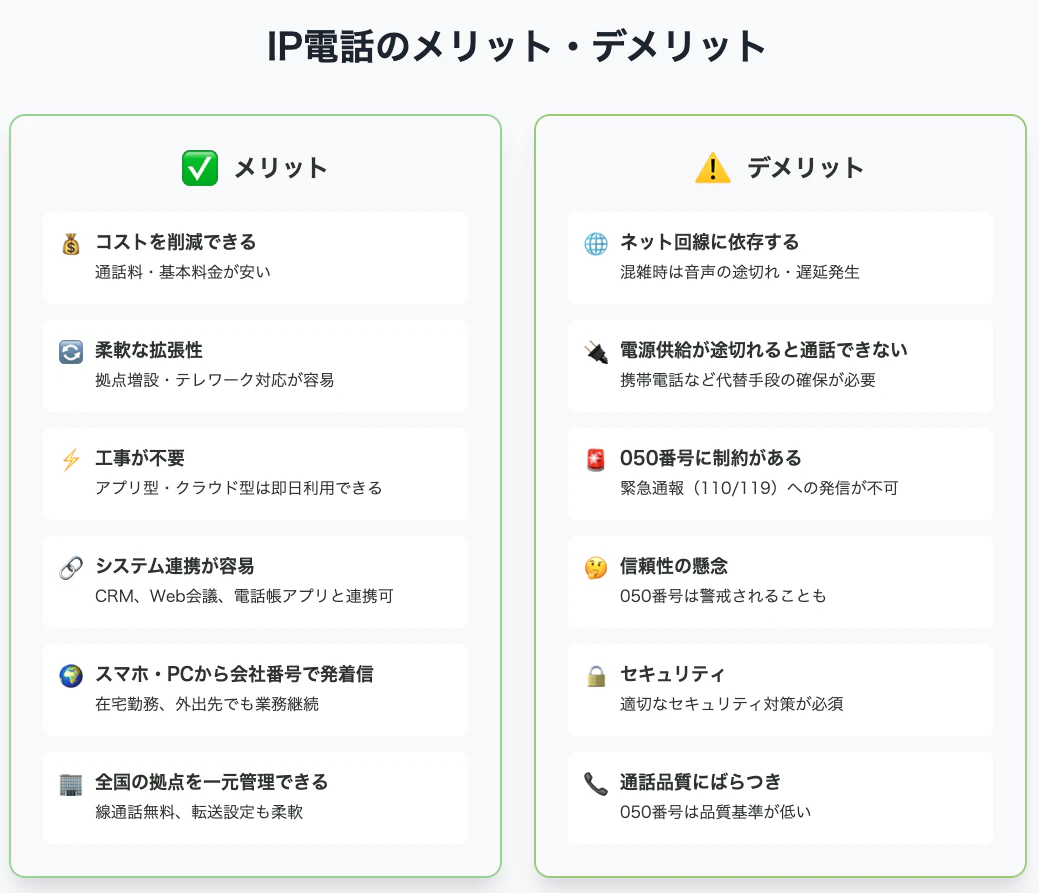1039x893 pixels.
Task: Click the globe icon beside スマホ・PCから会社番号で発着信
Action: (70, 675)
